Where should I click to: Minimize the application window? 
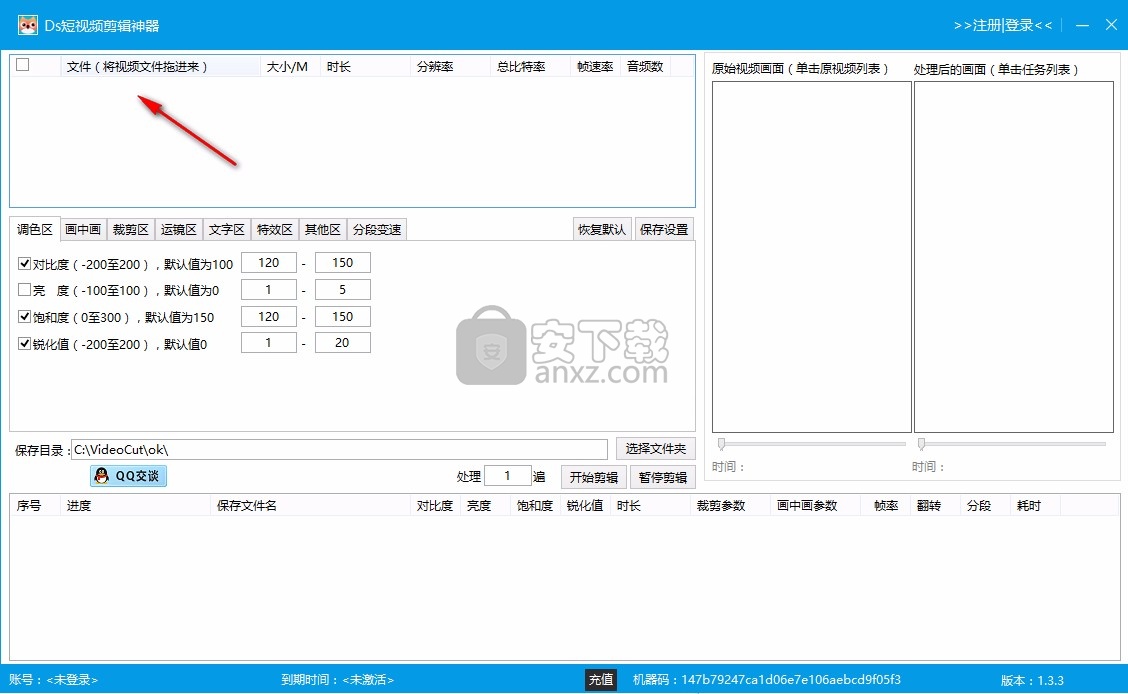(x=1082, y=25)
